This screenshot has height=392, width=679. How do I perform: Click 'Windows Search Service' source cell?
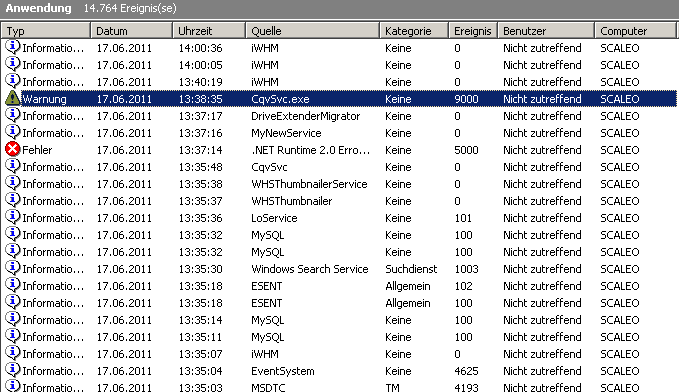tap(310, 269)
